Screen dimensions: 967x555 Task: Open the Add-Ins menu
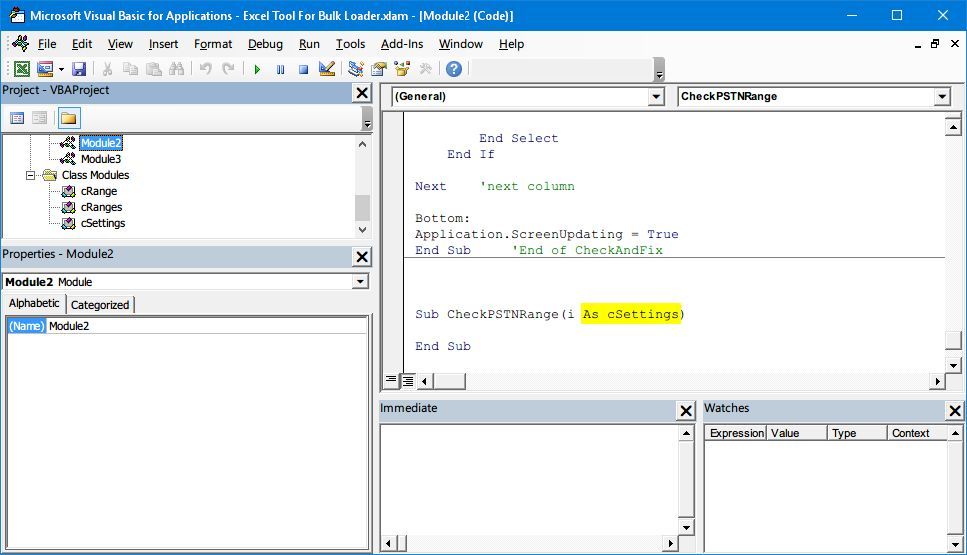pos(401,44)
